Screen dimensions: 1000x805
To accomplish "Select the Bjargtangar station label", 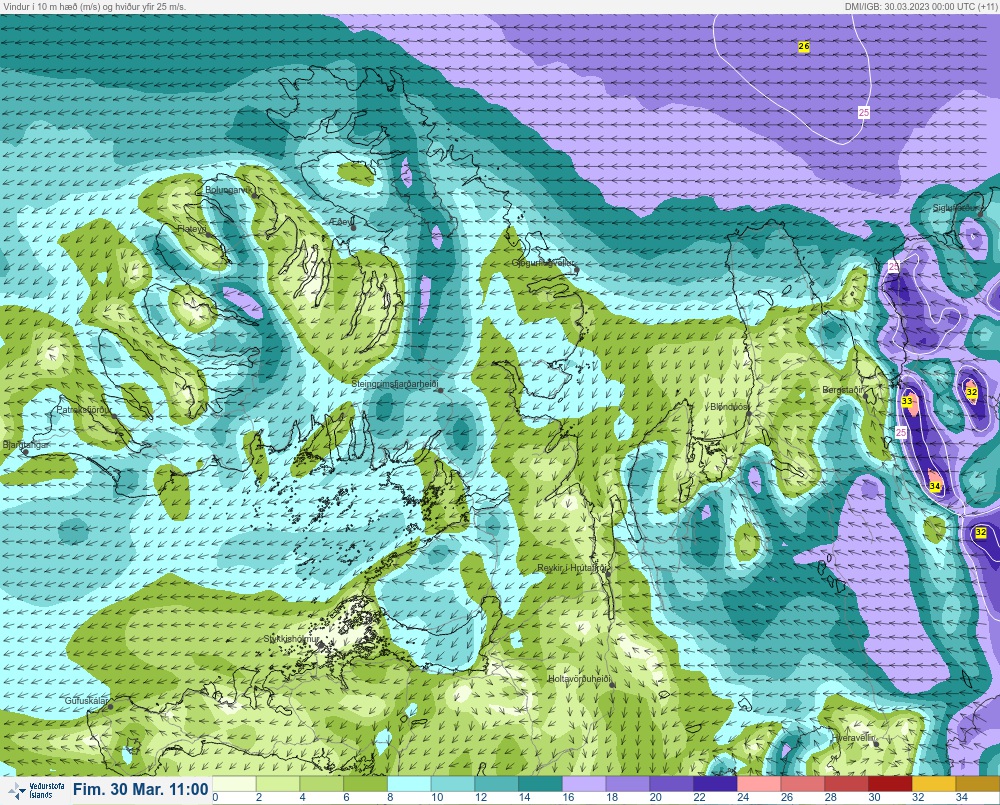I will [26, 445].
